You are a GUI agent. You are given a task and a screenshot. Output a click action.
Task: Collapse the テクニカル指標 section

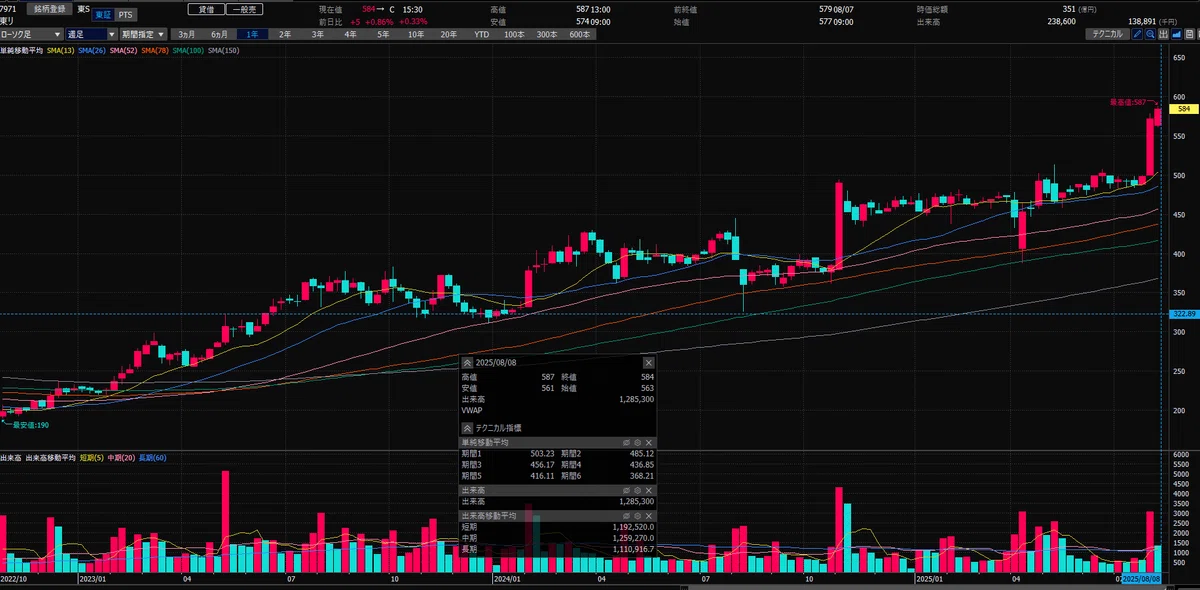pyautogui.click(x=467, y=427)
